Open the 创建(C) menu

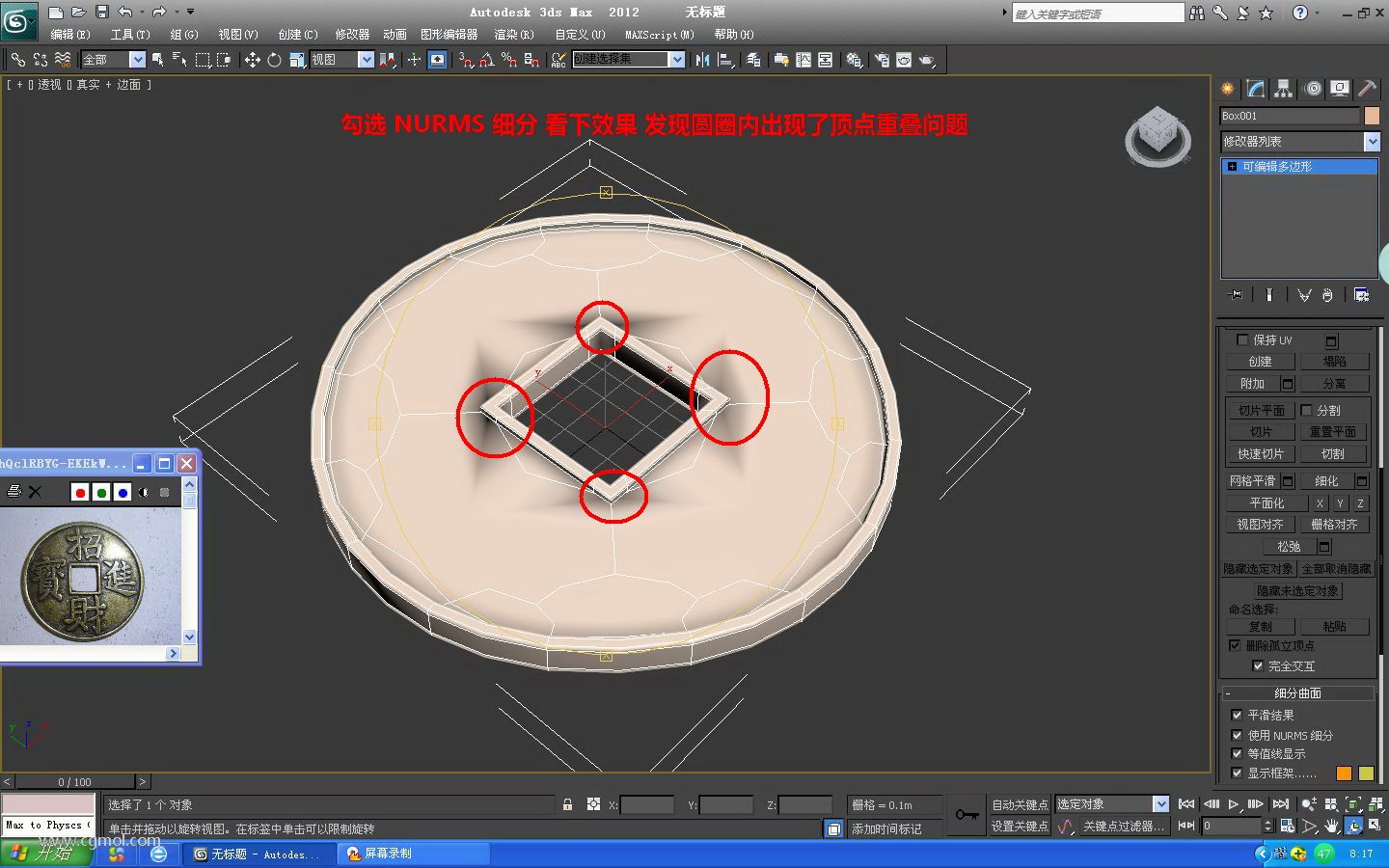pos(298,35)
